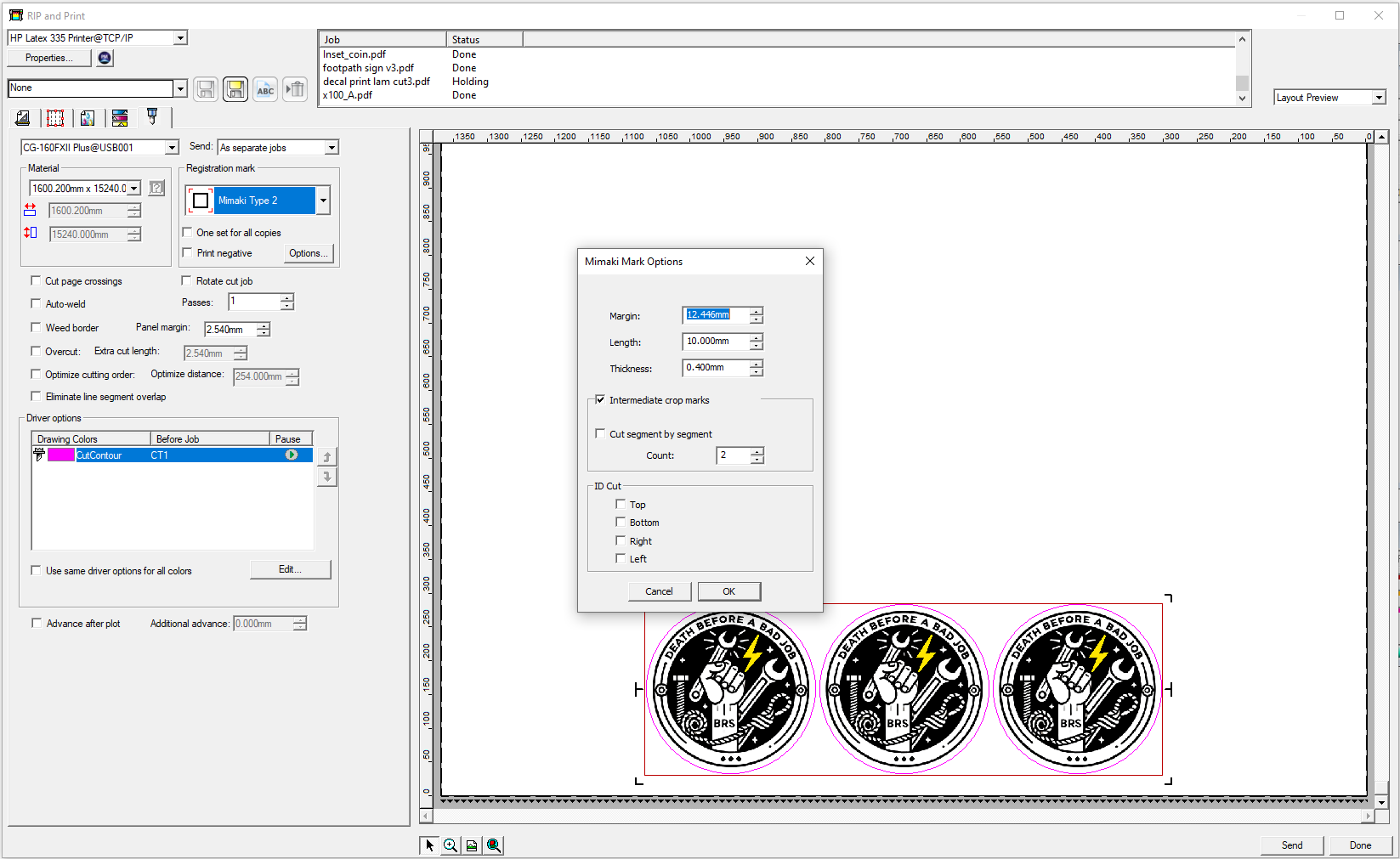Close the Mimaki Mark Options dialog
Viewport: 1400px width, 859px height.
pos(809,261)
